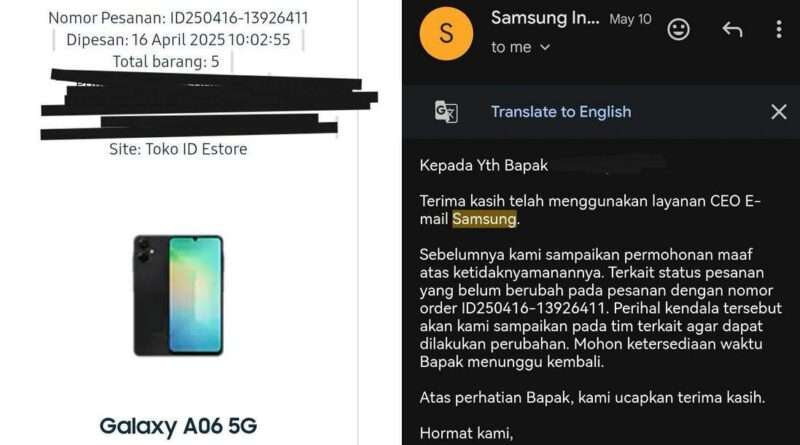The image size is (800, 445).
Task: Reply using the curved arrow icon
Action: tap(732, 30)
